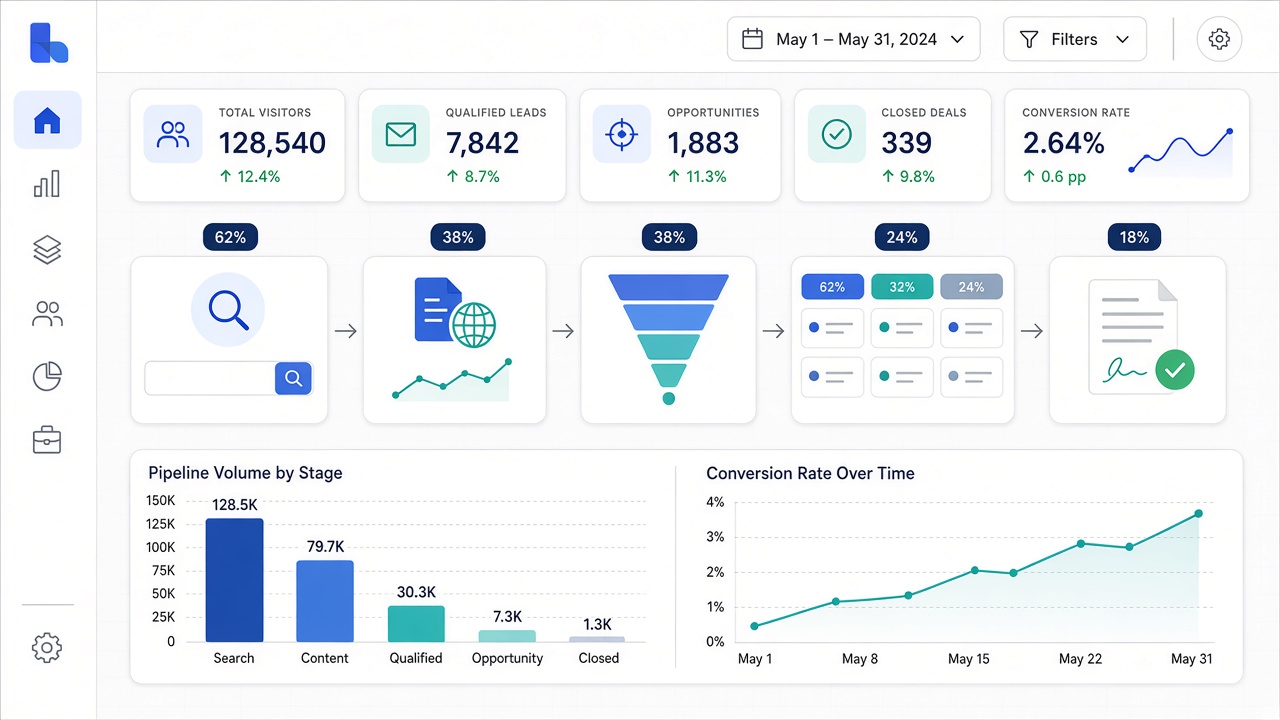Click the "Pipeline Volume by Stage" chart title
This screenshot has height=720, width=1280.
(245, 473)
